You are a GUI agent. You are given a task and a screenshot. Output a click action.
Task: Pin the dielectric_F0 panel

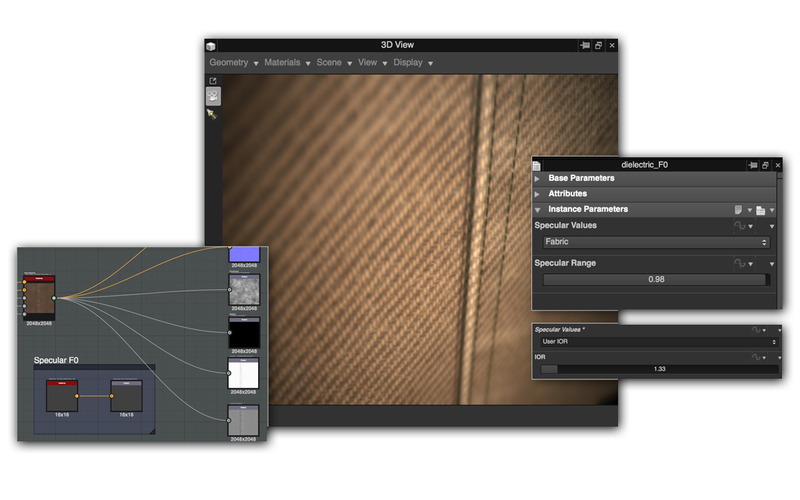click(x=752, y=165)
